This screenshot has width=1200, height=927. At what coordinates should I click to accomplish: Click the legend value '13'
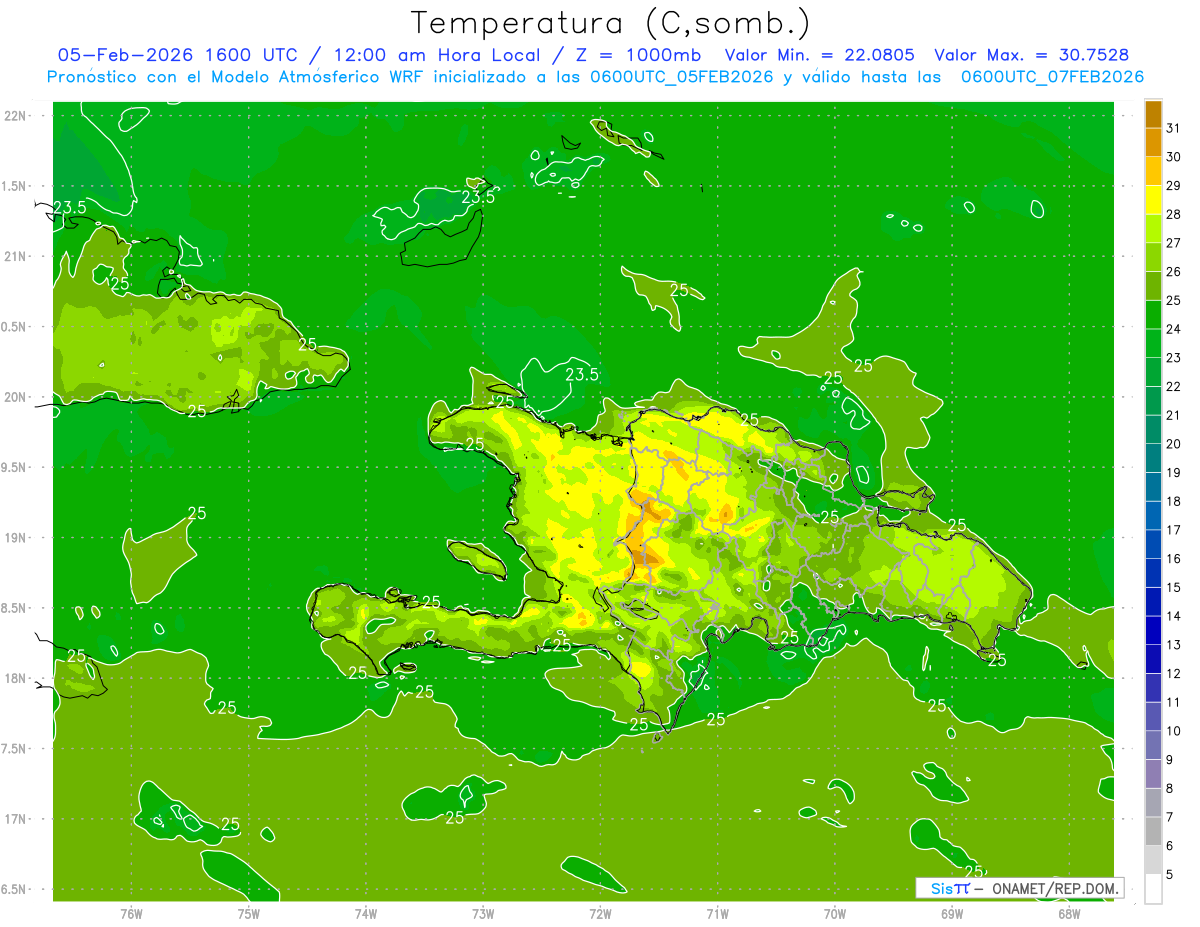[x=1174, y=645]
